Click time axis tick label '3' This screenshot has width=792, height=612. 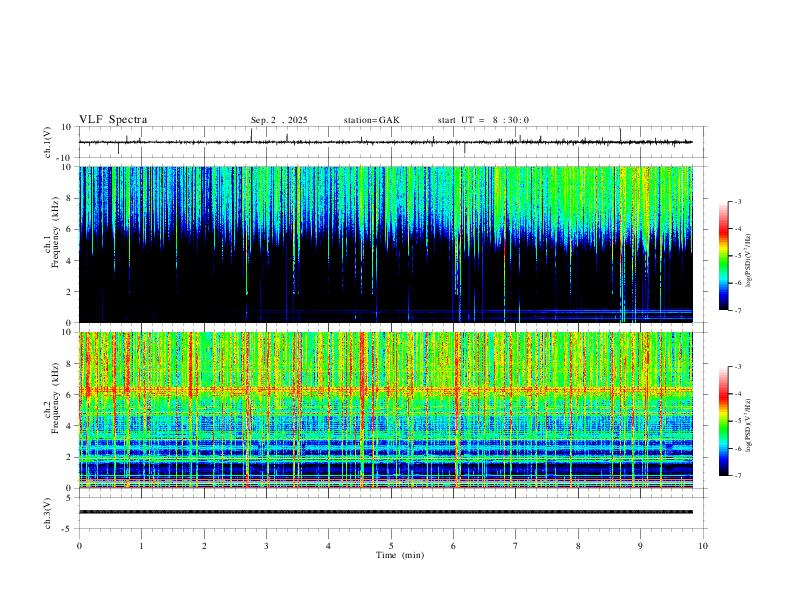click(266, 546)
